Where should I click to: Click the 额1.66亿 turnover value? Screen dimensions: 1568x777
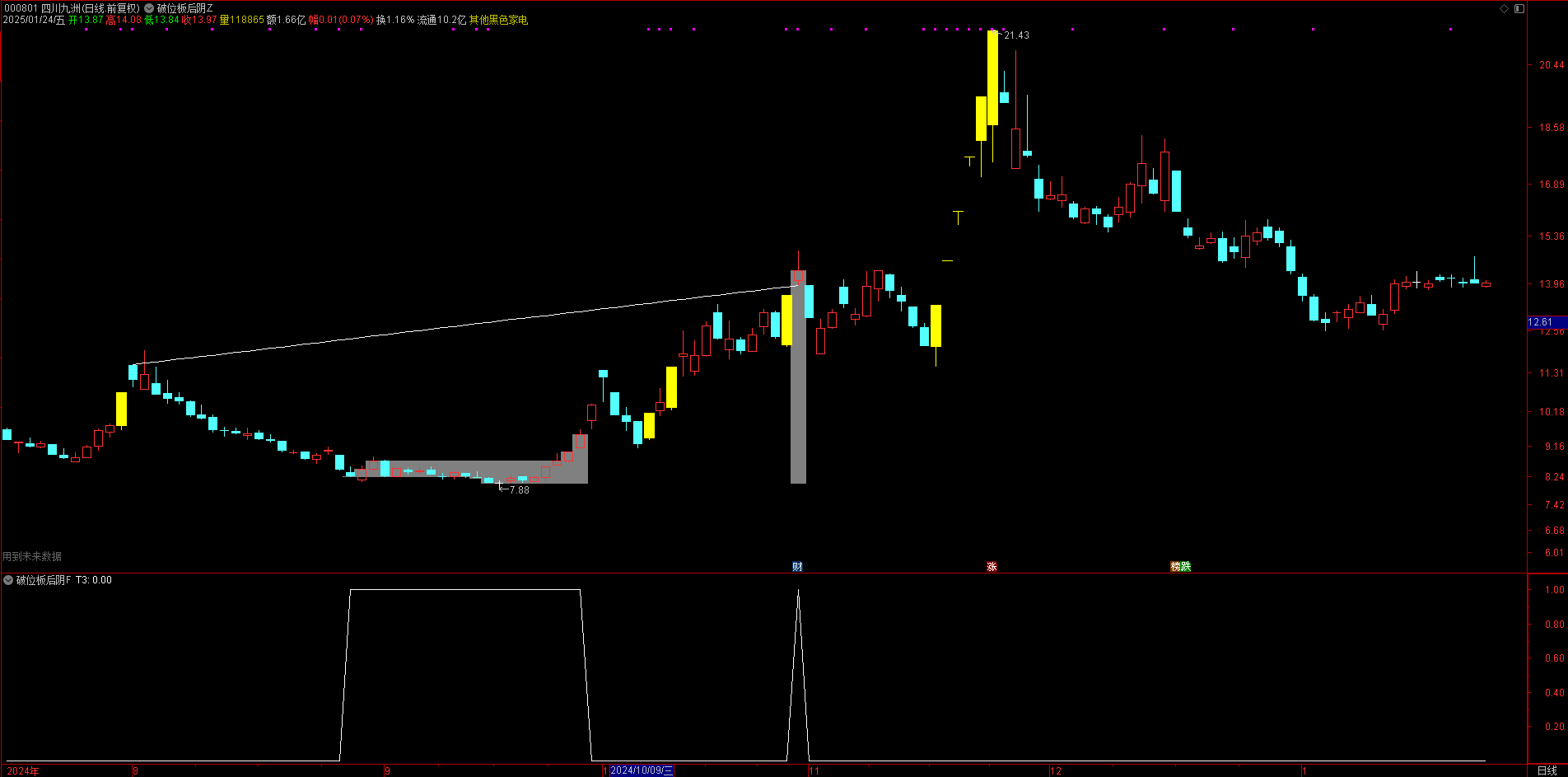(286, 20)
